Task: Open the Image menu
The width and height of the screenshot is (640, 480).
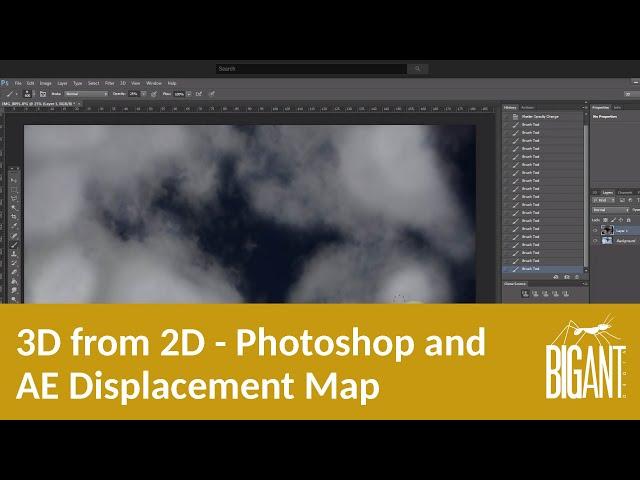Action: coord(45,83)
